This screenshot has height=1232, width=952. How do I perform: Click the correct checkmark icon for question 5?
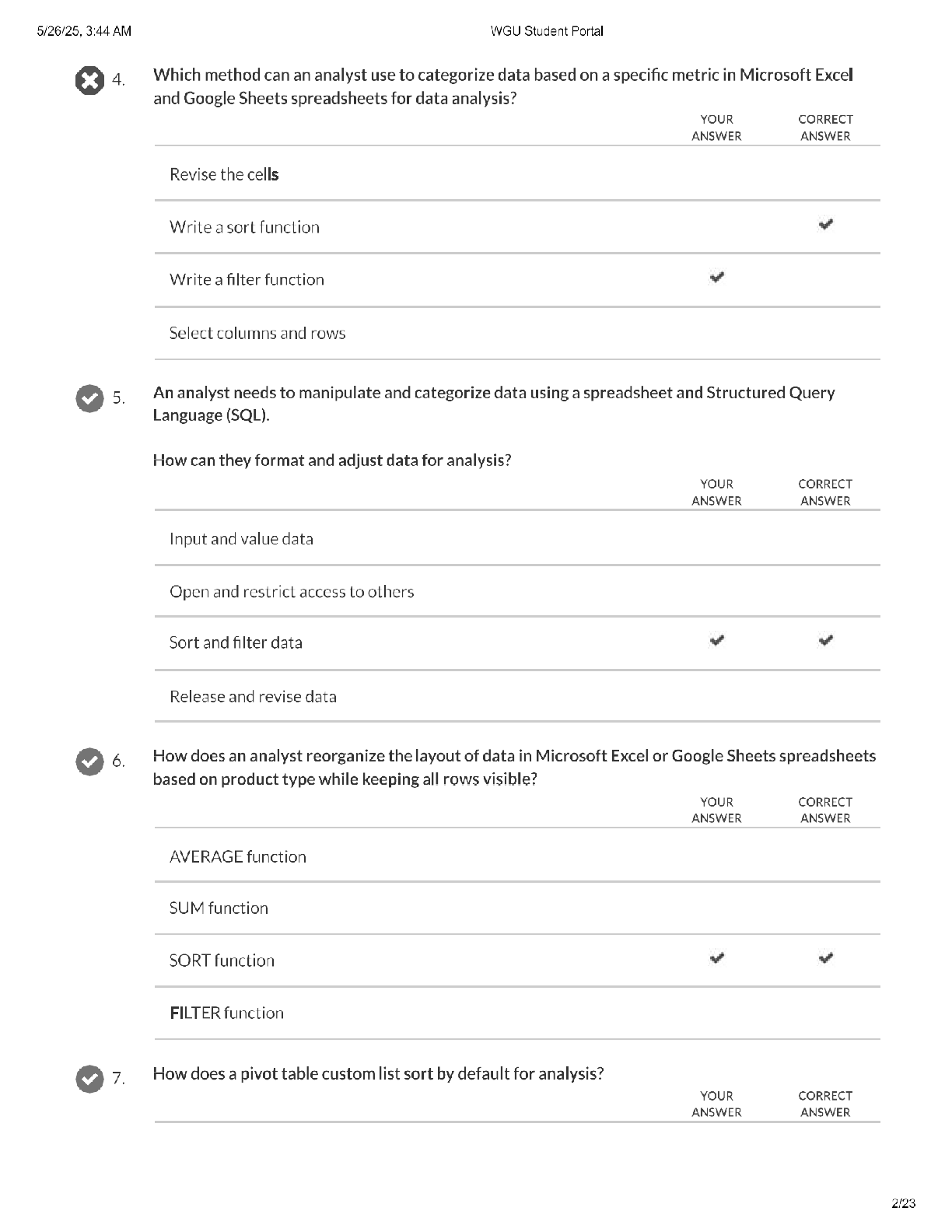click(89, 398)
